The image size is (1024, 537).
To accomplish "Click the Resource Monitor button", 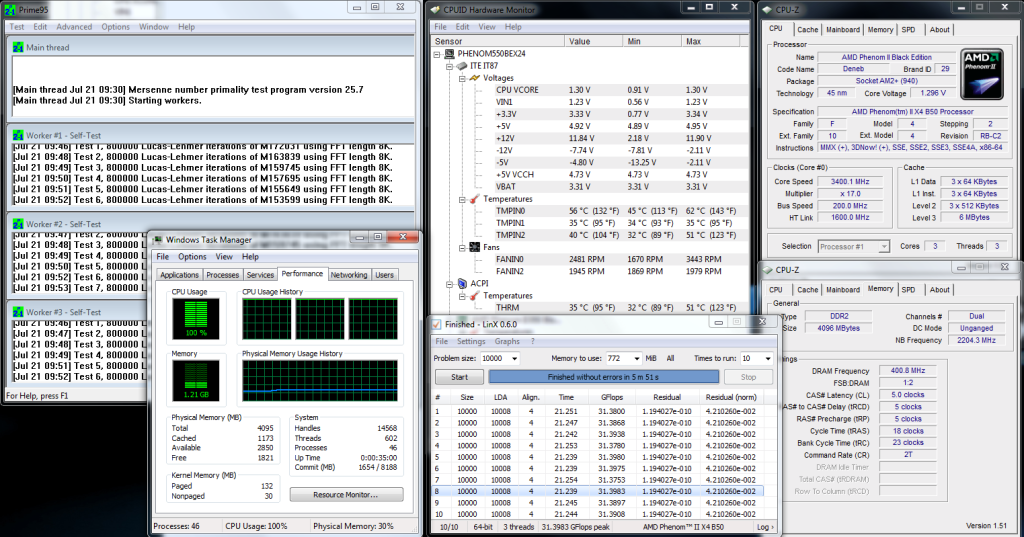I will (346, 495).
